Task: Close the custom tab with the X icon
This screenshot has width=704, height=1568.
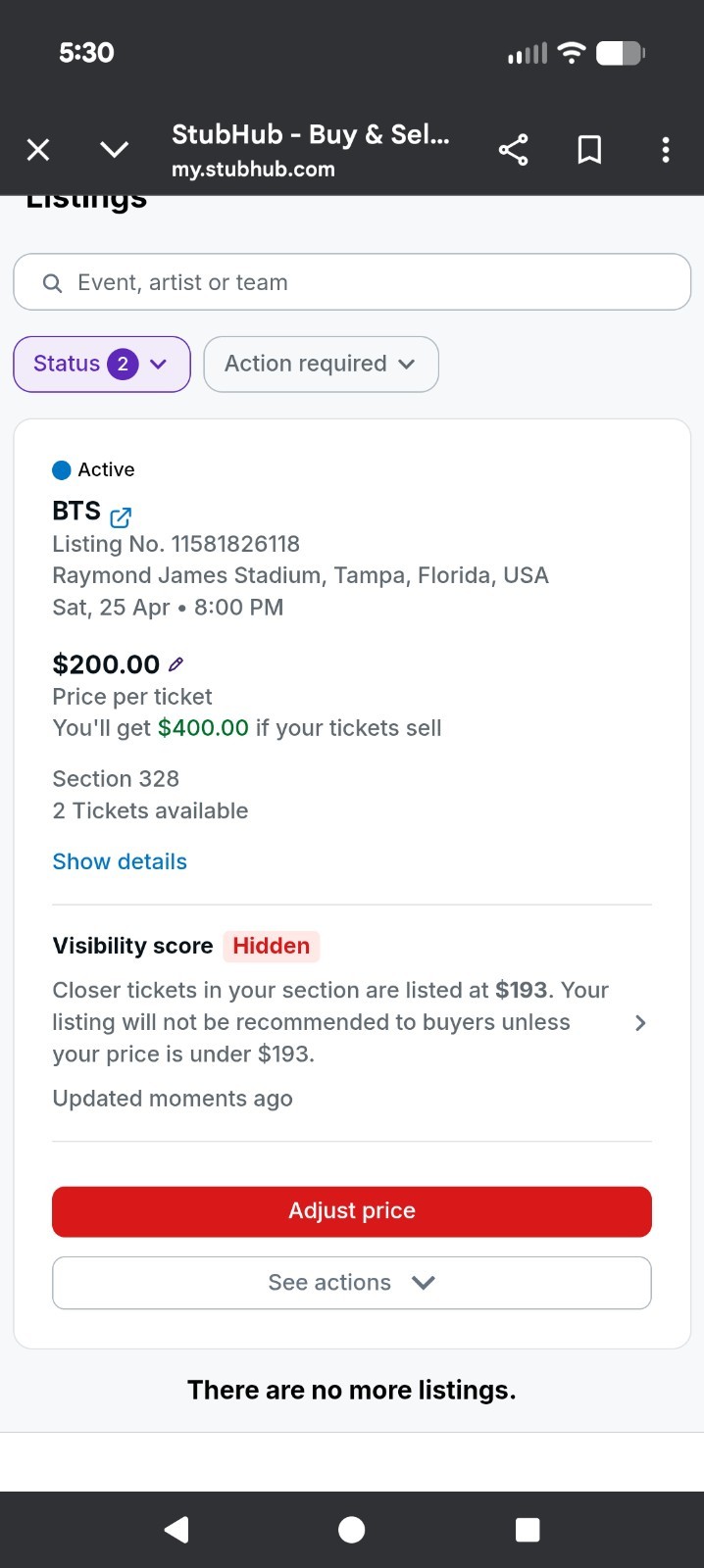Action: [37, 149]
